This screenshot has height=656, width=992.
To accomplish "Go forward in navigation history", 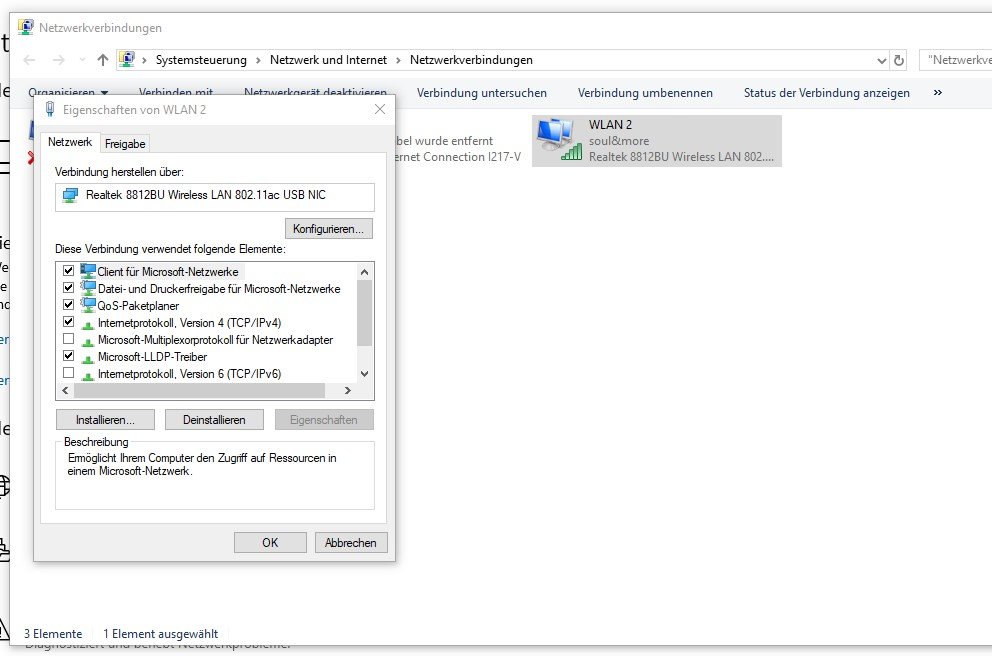I will click(x=58, y=60).
